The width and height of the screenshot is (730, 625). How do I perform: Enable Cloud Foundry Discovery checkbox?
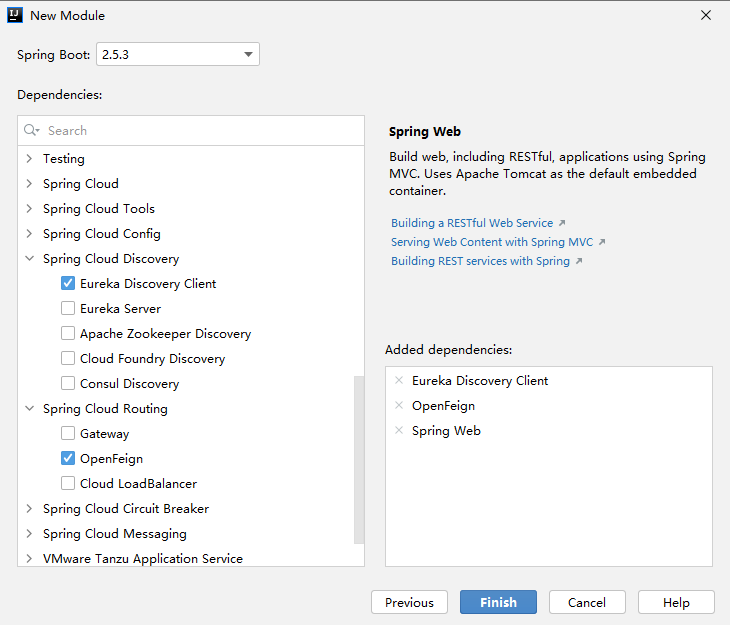pyautogui.click(x=68, y=358)
